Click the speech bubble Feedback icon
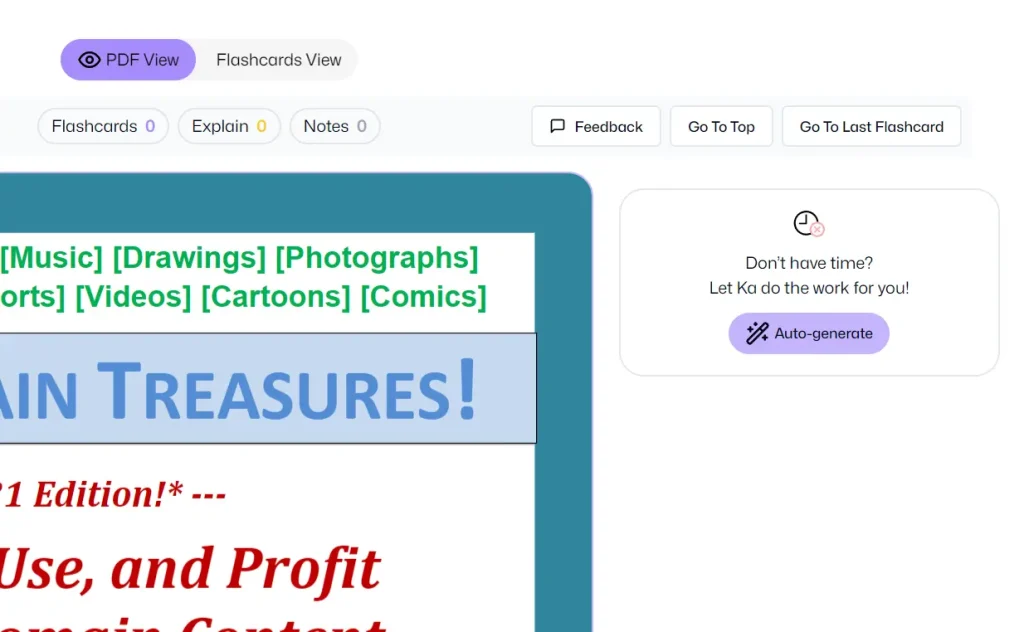 click(557, 126)
